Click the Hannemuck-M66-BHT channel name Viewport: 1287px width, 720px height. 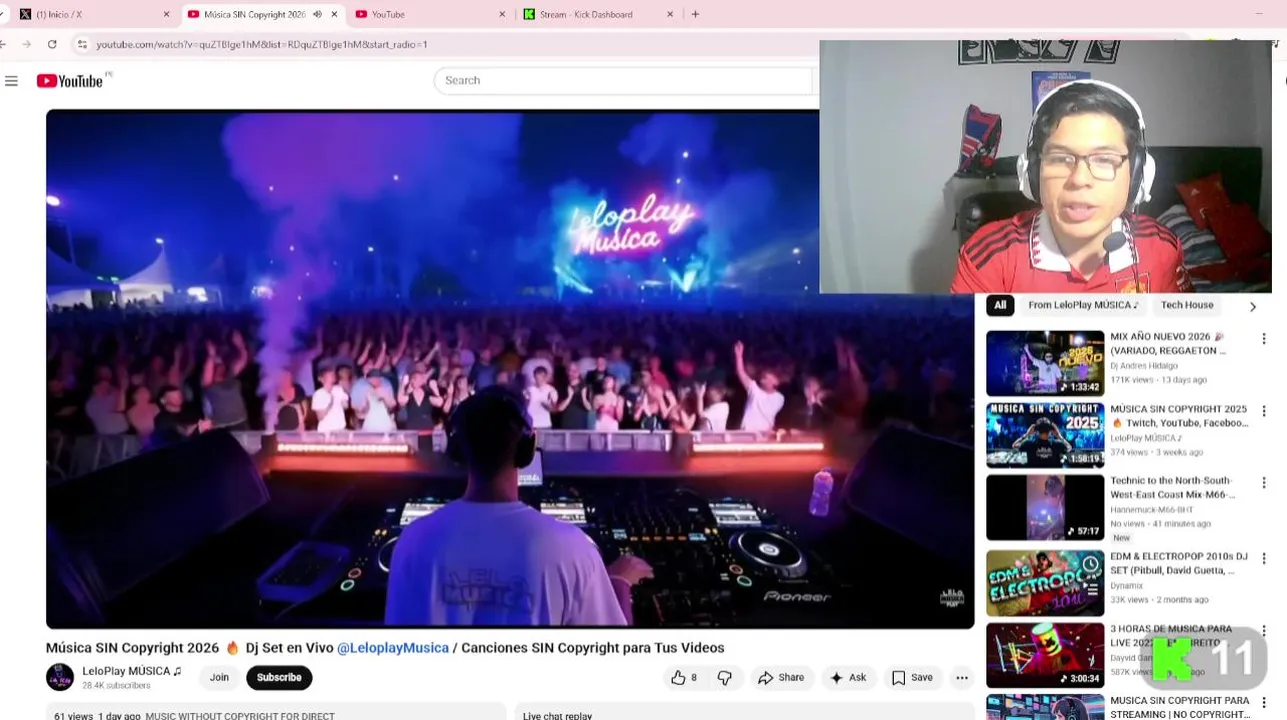(x=1152, y=510)
